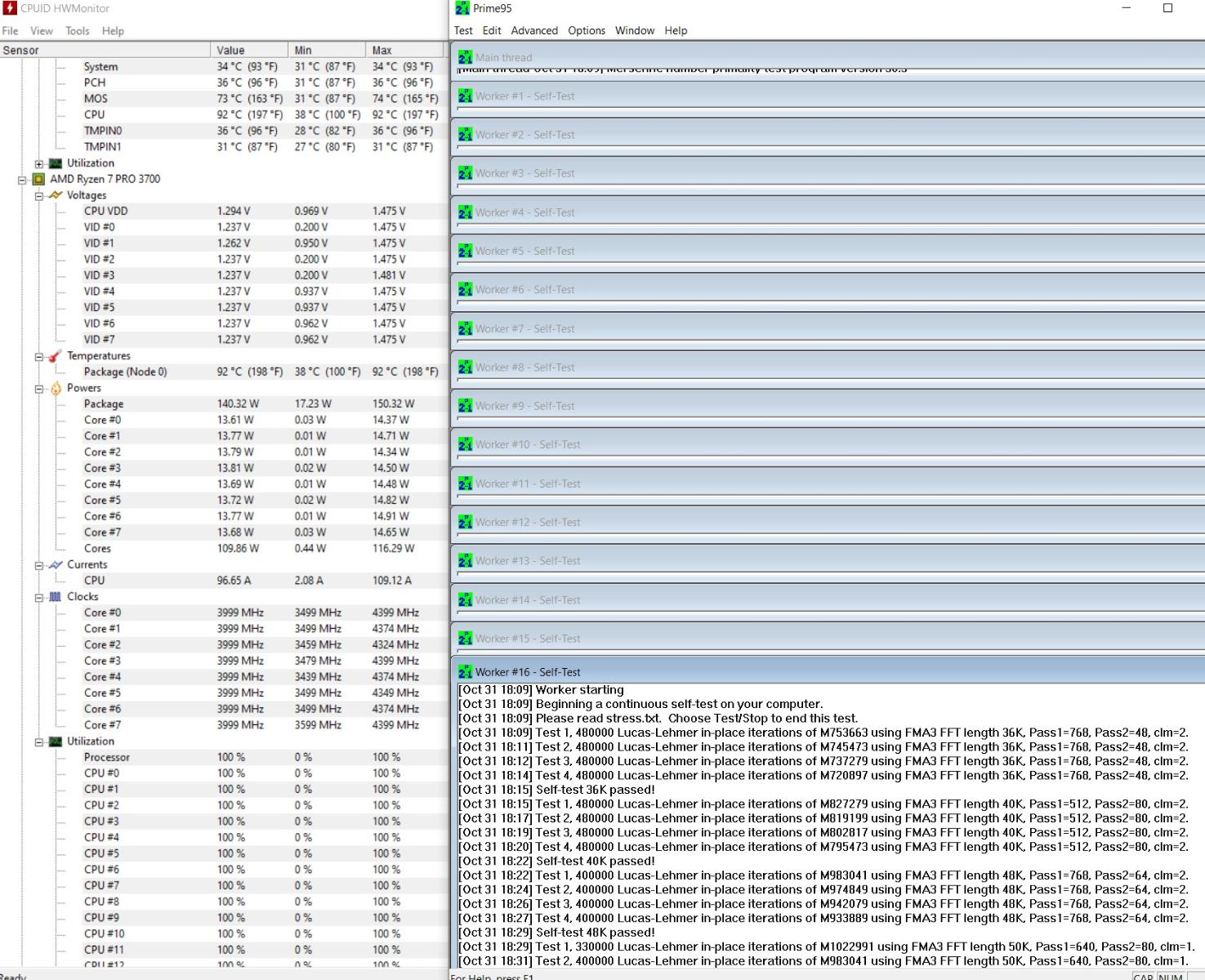Image resolution: width=1205 pixels, height=980 pixels.
Task: Collapse the Currents tree section
Action: (x=38, y=565)
